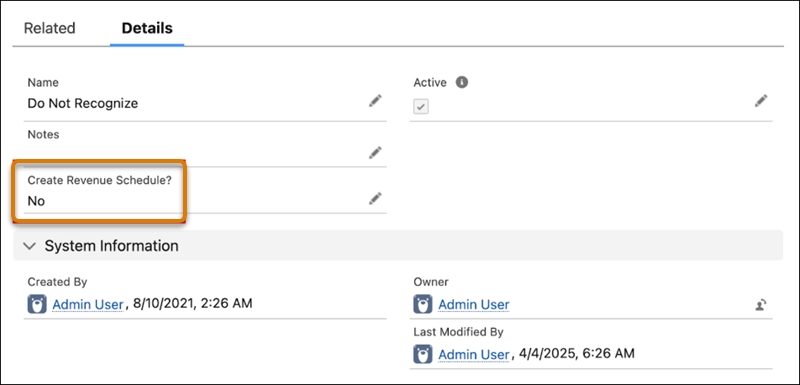The height and width of the screenshot is (385, 800).
Task: Click the 'Do Not Recognize' name value
Action: point(83,104)
